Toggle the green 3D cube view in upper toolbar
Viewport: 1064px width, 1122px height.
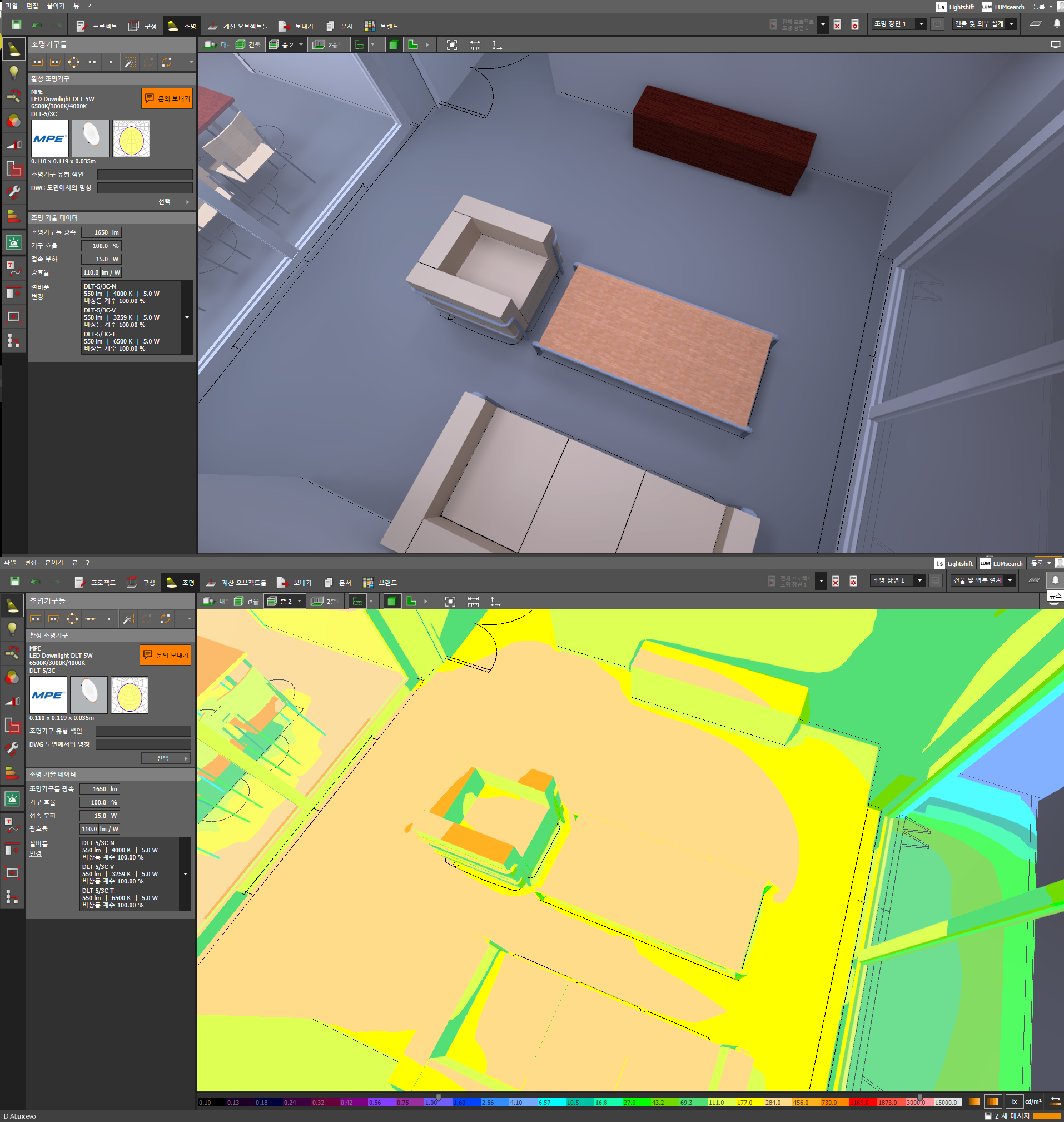(393, 45)
